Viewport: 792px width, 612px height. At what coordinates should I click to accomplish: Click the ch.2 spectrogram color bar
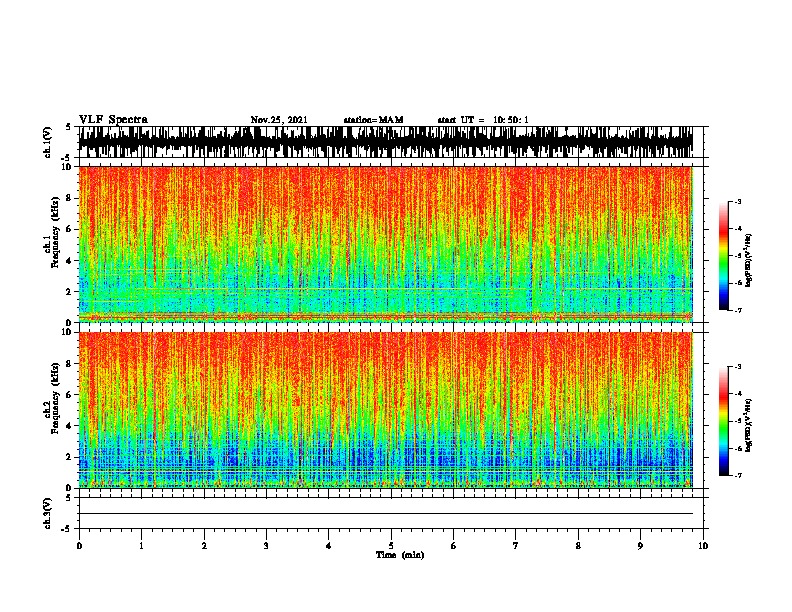pos(724,421)
